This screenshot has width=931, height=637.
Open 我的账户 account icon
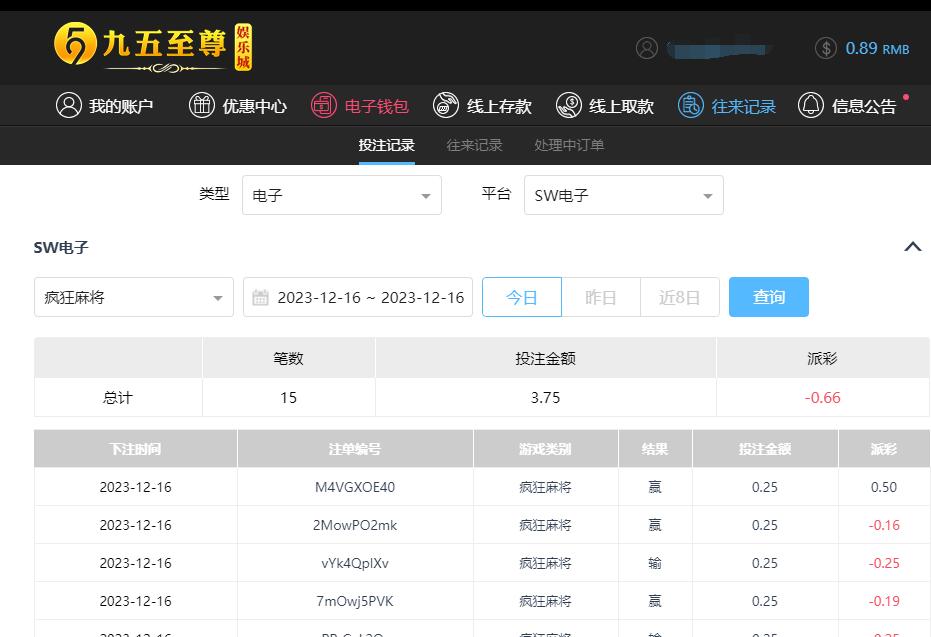(x=68, y=105)
